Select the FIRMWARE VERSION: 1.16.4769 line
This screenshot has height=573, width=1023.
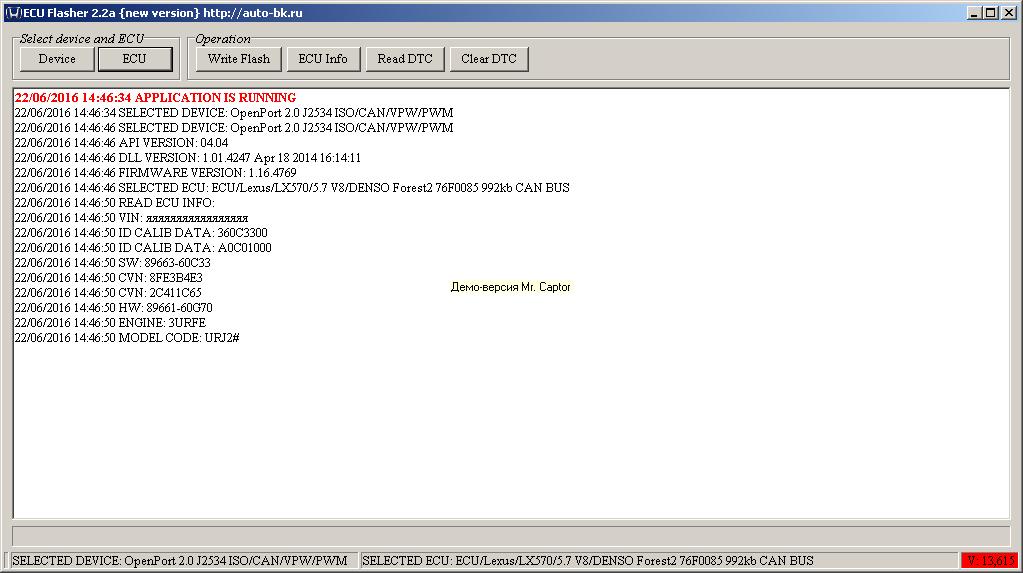(x=155, y=173)
